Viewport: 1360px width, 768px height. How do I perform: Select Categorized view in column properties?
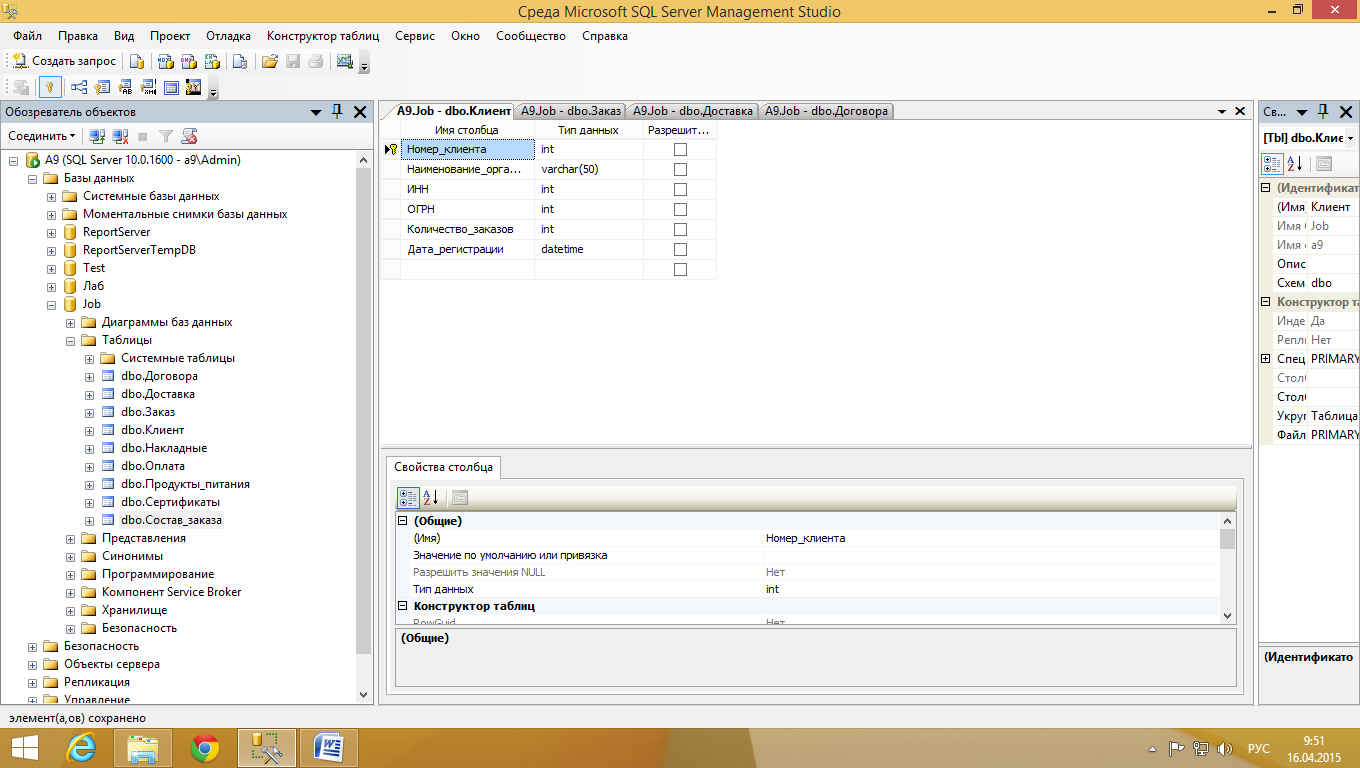408,497
